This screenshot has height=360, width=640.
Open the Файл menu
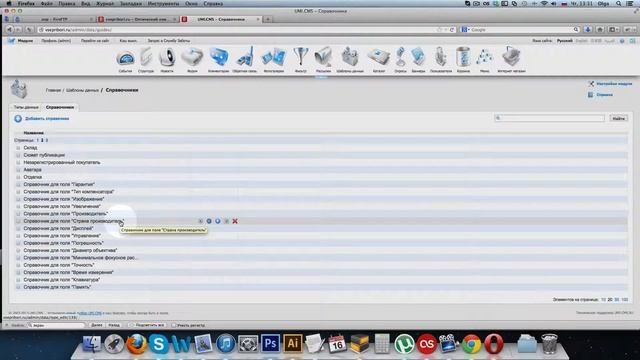pos(47,3)
